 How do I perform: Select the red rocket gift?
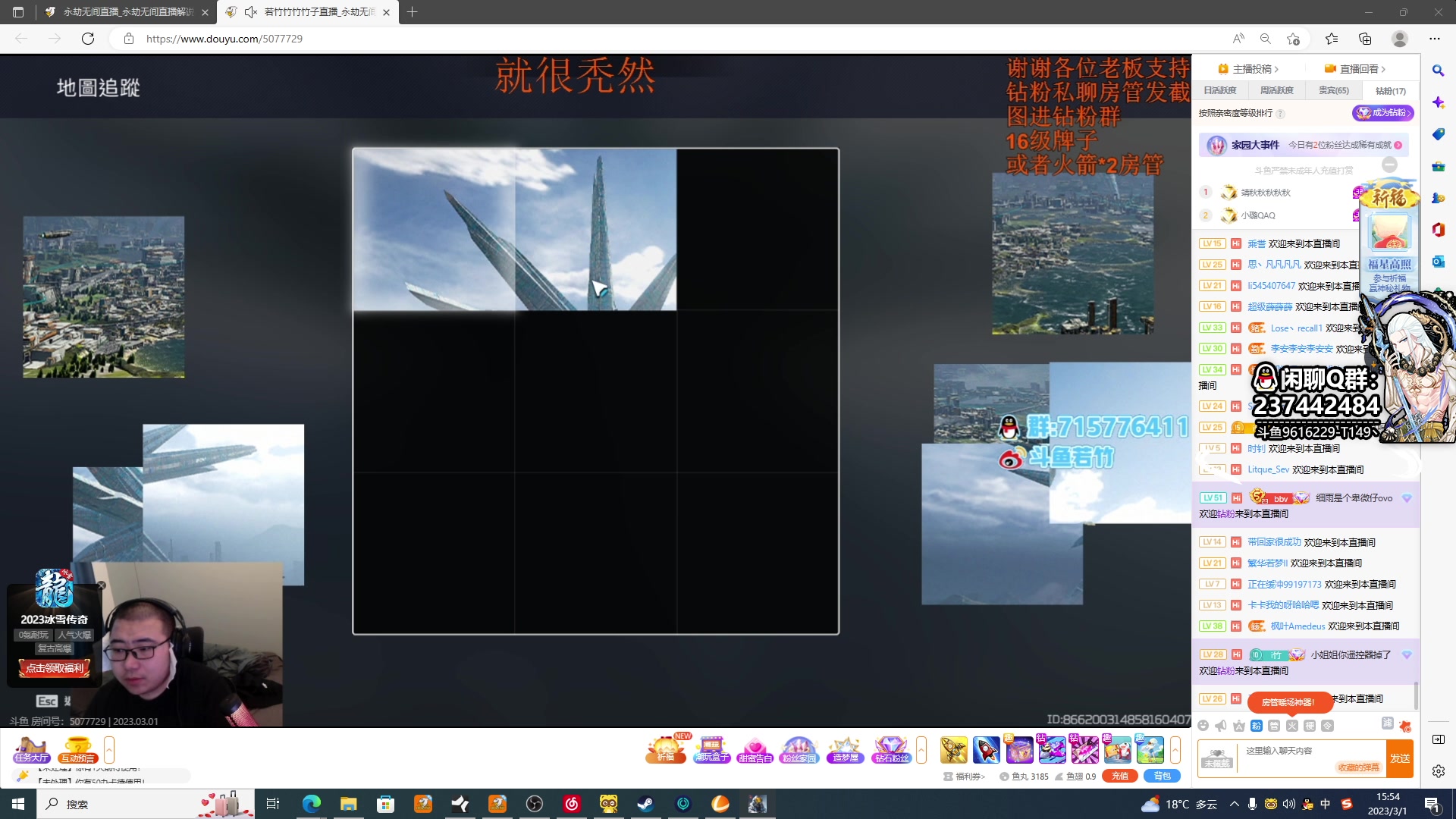[x=987, y=750]
